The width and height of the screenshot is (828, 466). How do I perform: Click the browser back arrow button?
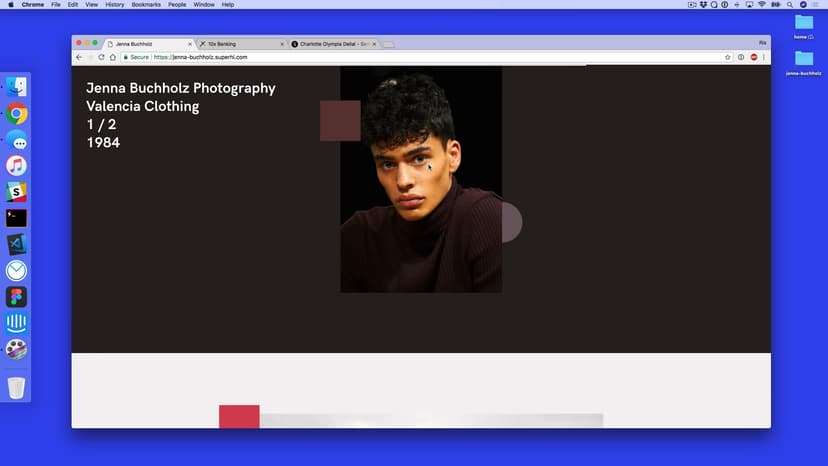(x=79, y=57)
